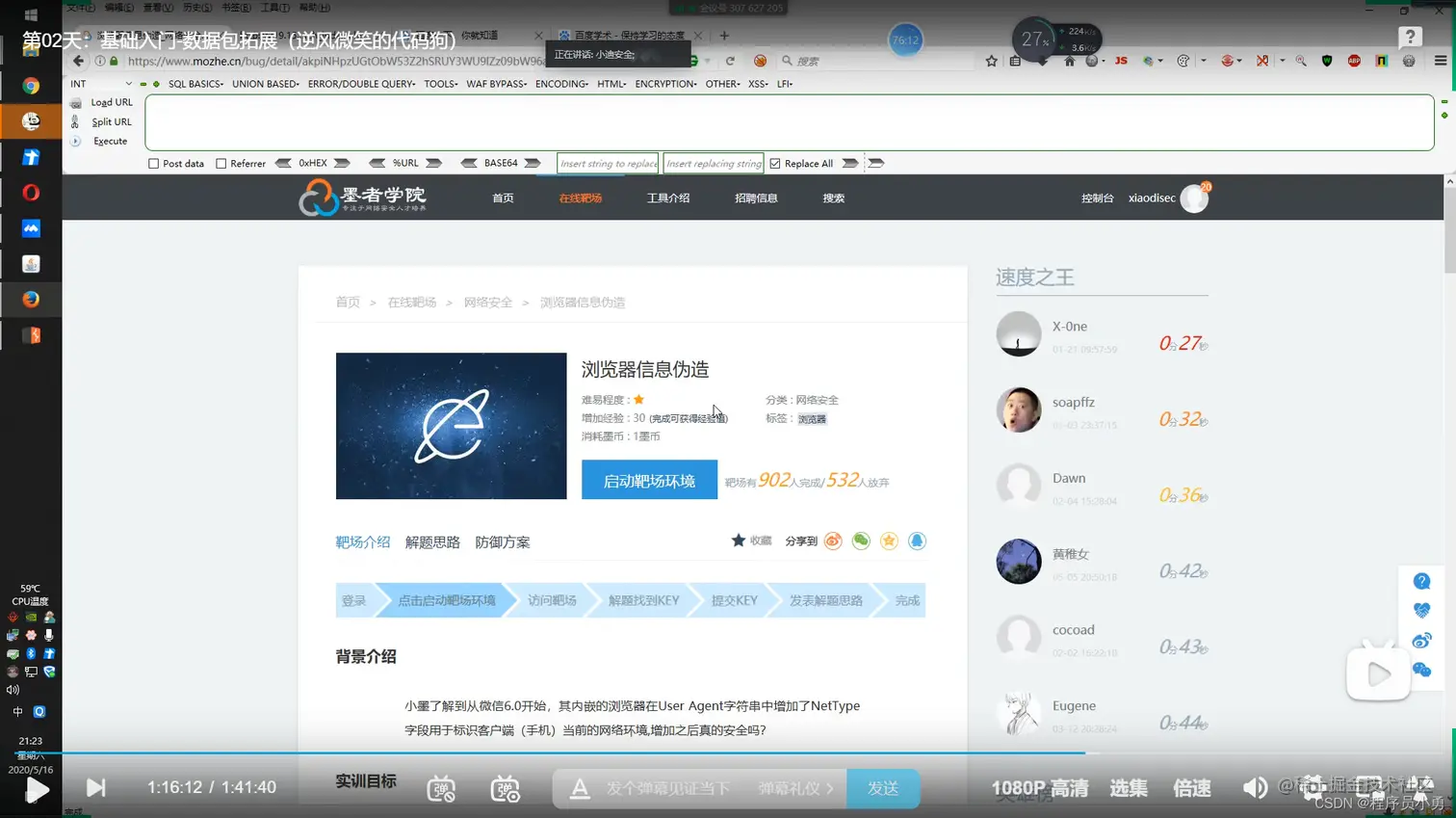Seek on the video progress bar
Image resolution: width=1456 pixels, height=818 pixels.
(728, 752)
